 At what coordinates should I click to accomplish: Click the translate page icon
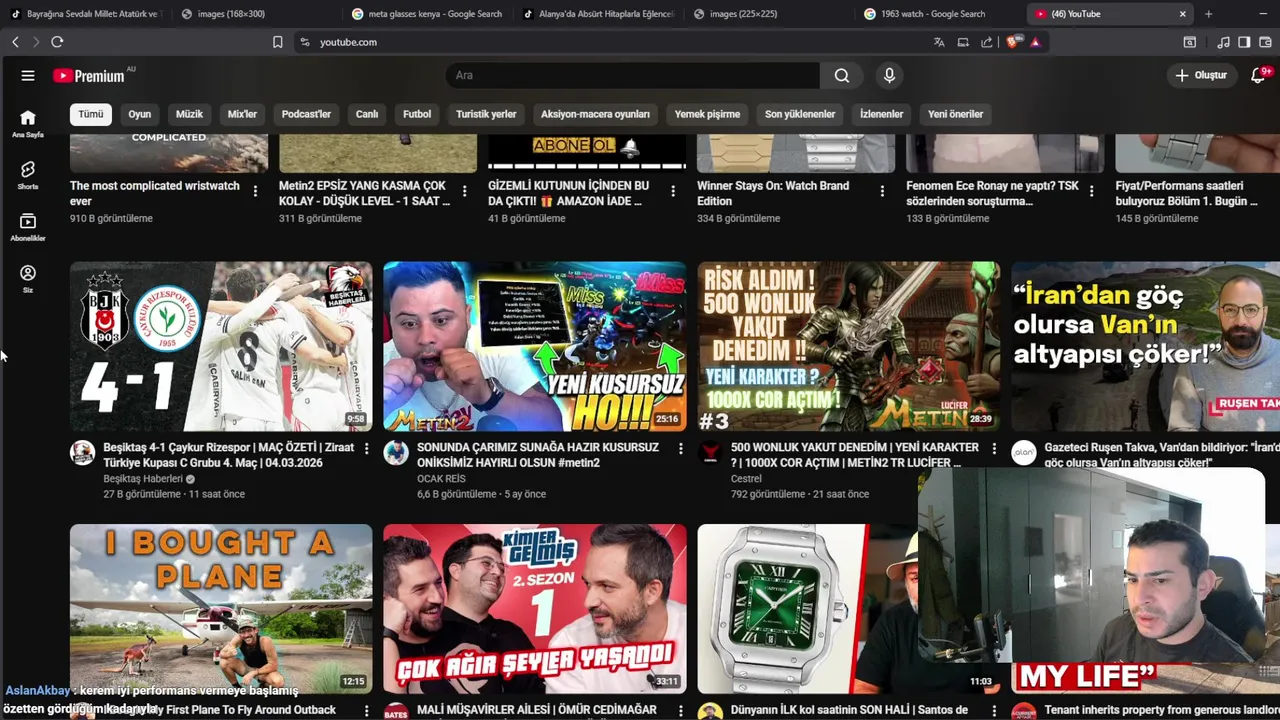939,42
